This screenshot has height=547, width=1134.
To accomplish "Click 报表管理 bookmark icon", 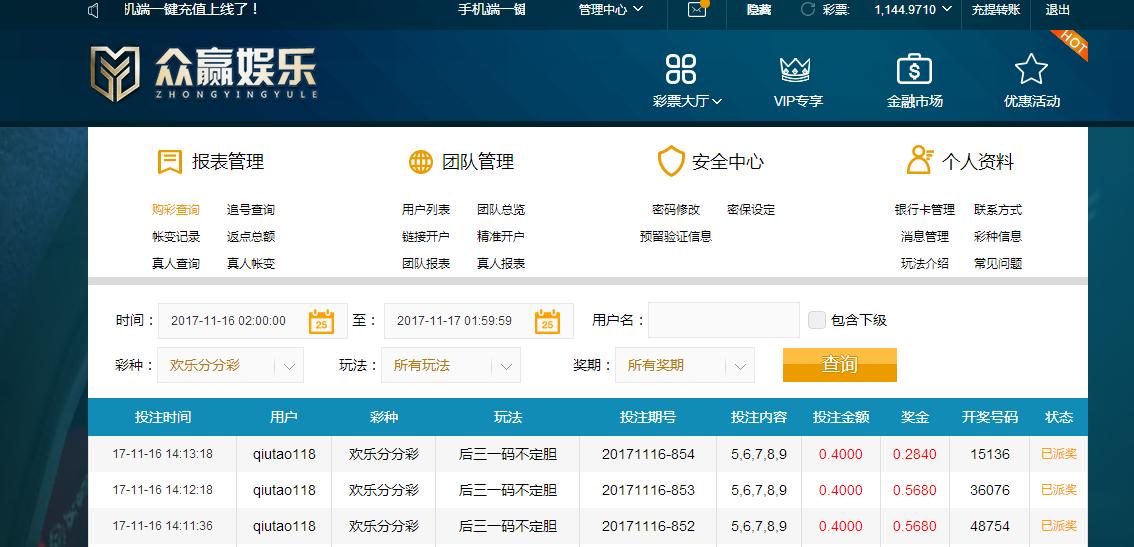I will point(170,161).
